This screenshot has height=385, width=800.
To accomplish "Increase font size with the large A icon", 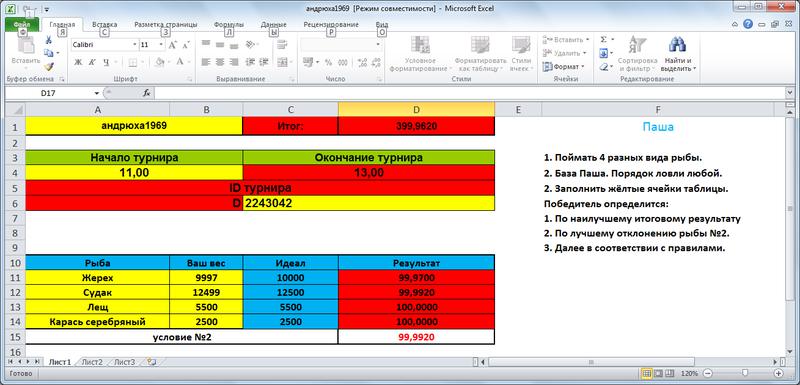I will [172, 45].
